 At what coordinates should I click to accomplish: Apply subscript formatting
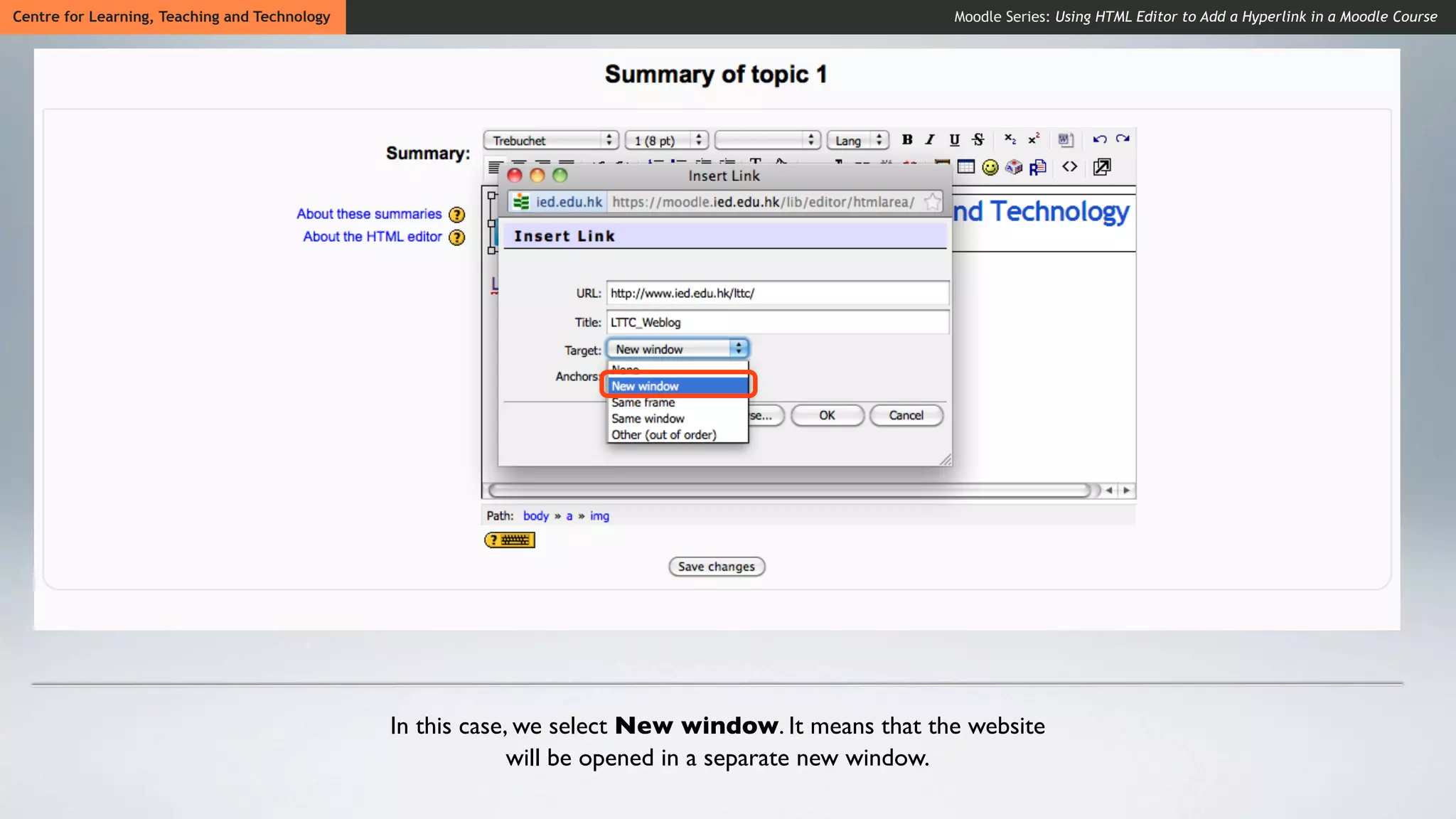coord(1010,140)
